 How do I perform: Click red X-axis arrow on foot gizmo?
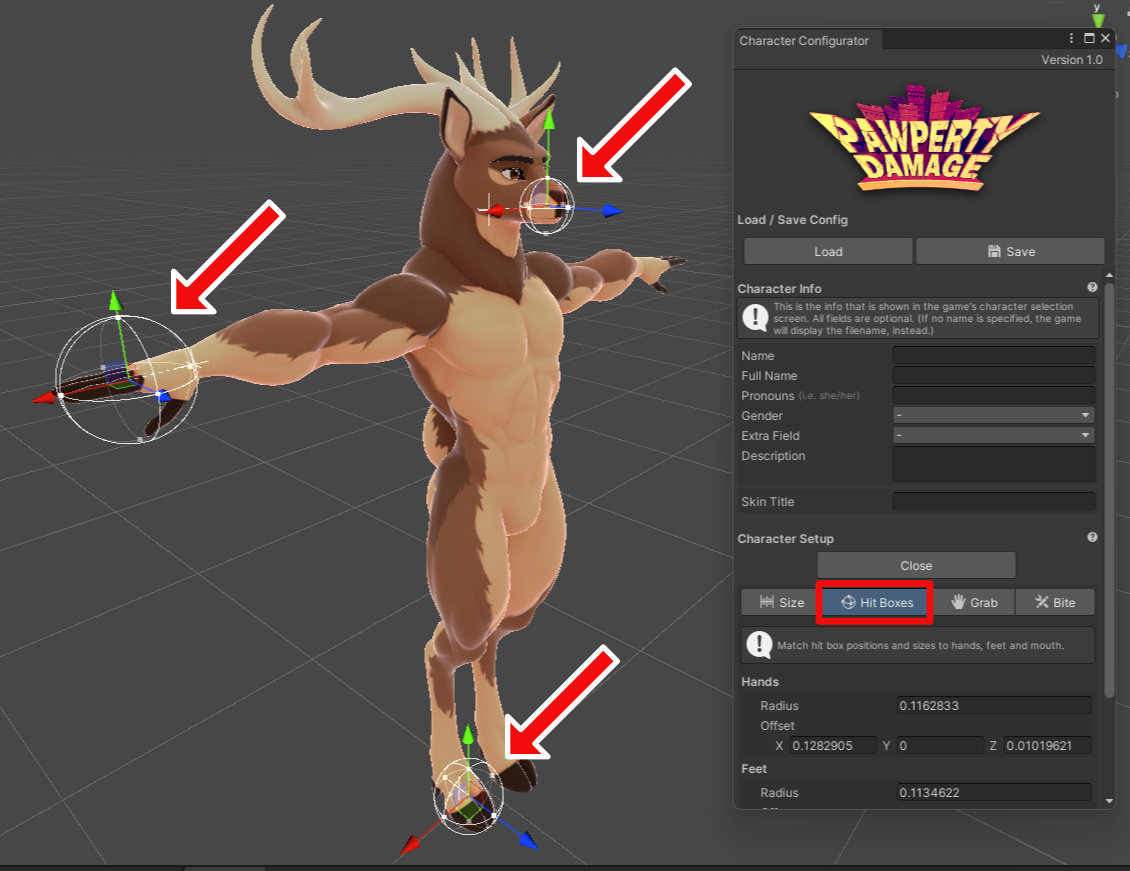pyautogui.click(x=411, y=845)
